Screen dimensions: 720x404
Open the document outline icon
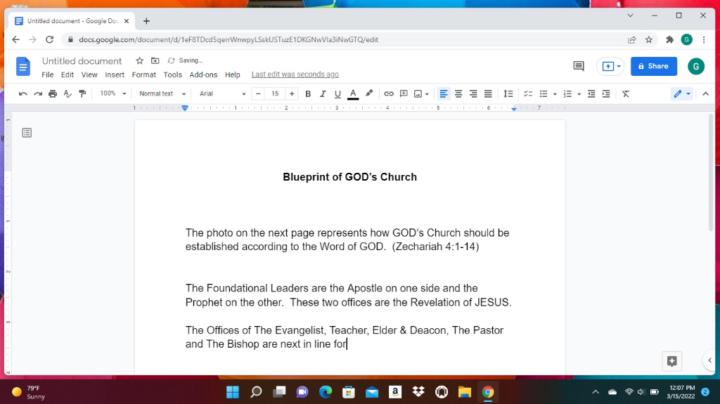pos(27,132)
